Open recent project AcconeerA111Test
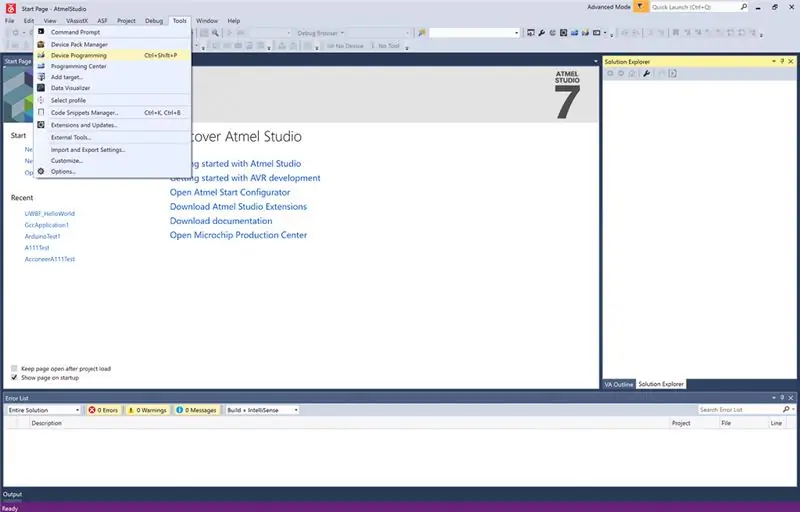 point(49,259)
